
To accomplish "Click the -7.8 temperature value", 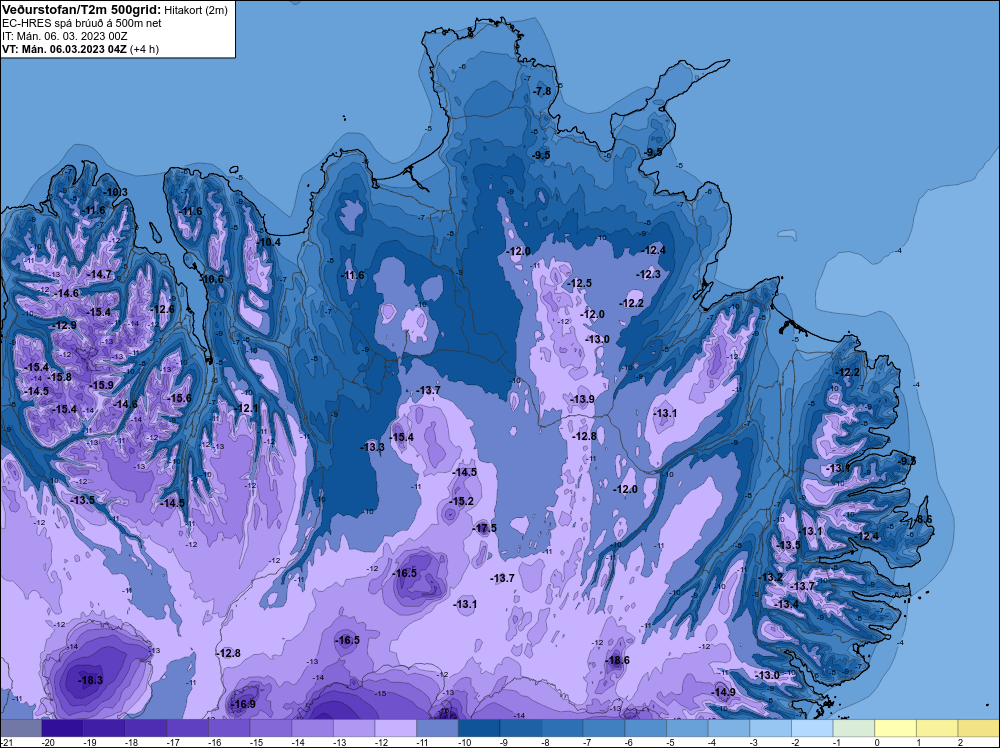I will [x=541, y=91].
